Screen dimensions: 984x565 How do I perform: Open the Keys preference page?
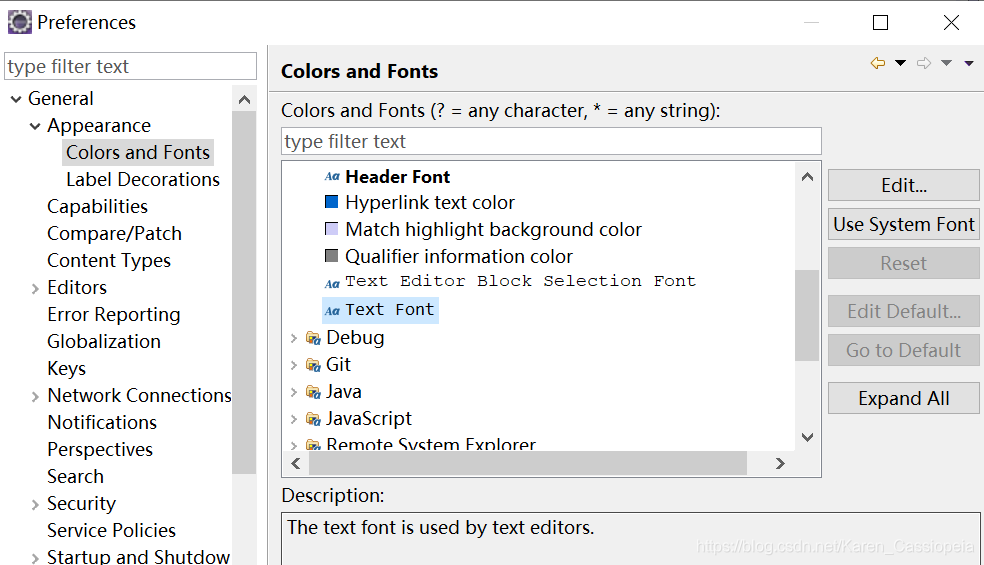pos(67,369)
